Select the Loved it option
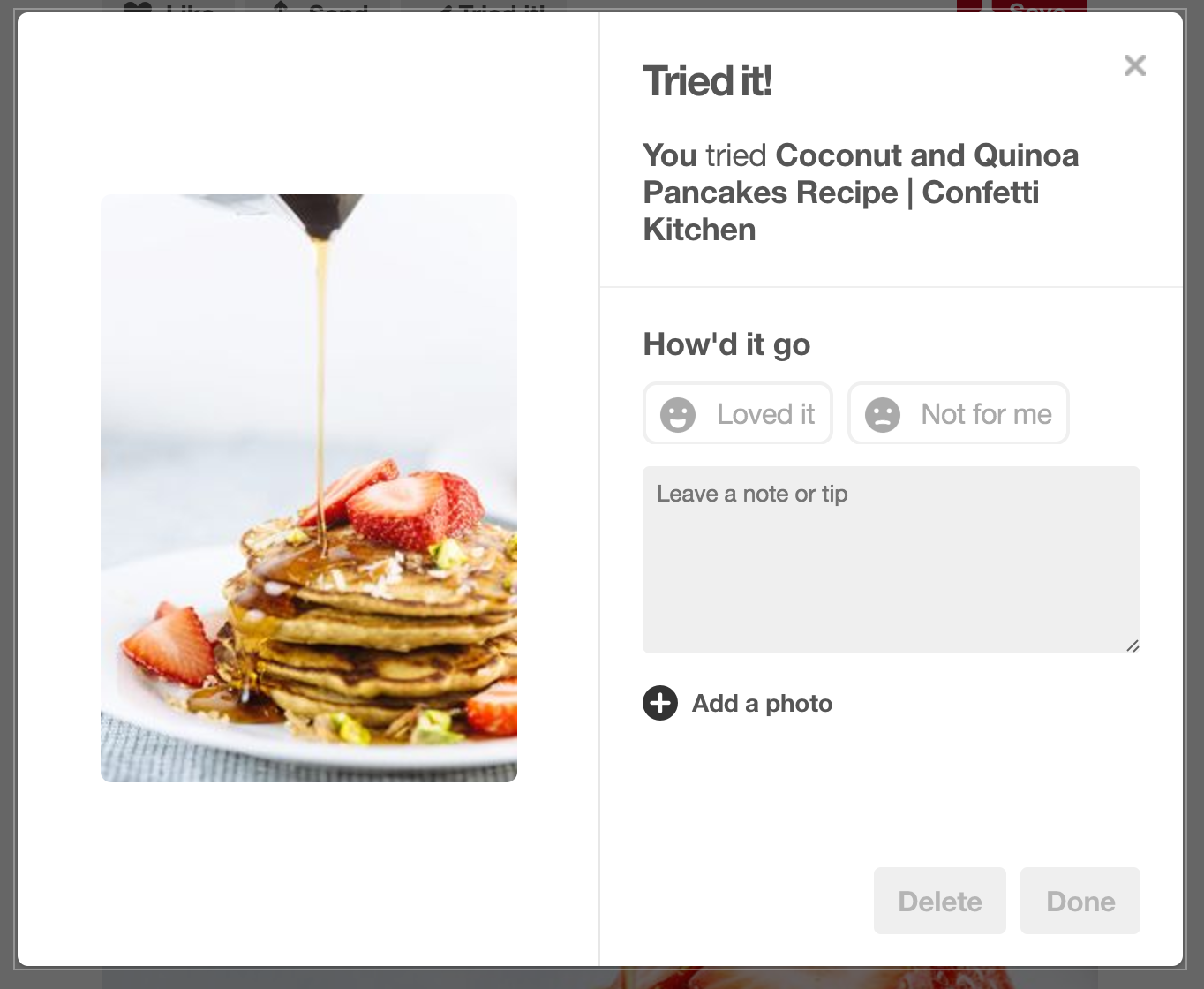Viewport: 1204px width, 989px height. [738, 413]
